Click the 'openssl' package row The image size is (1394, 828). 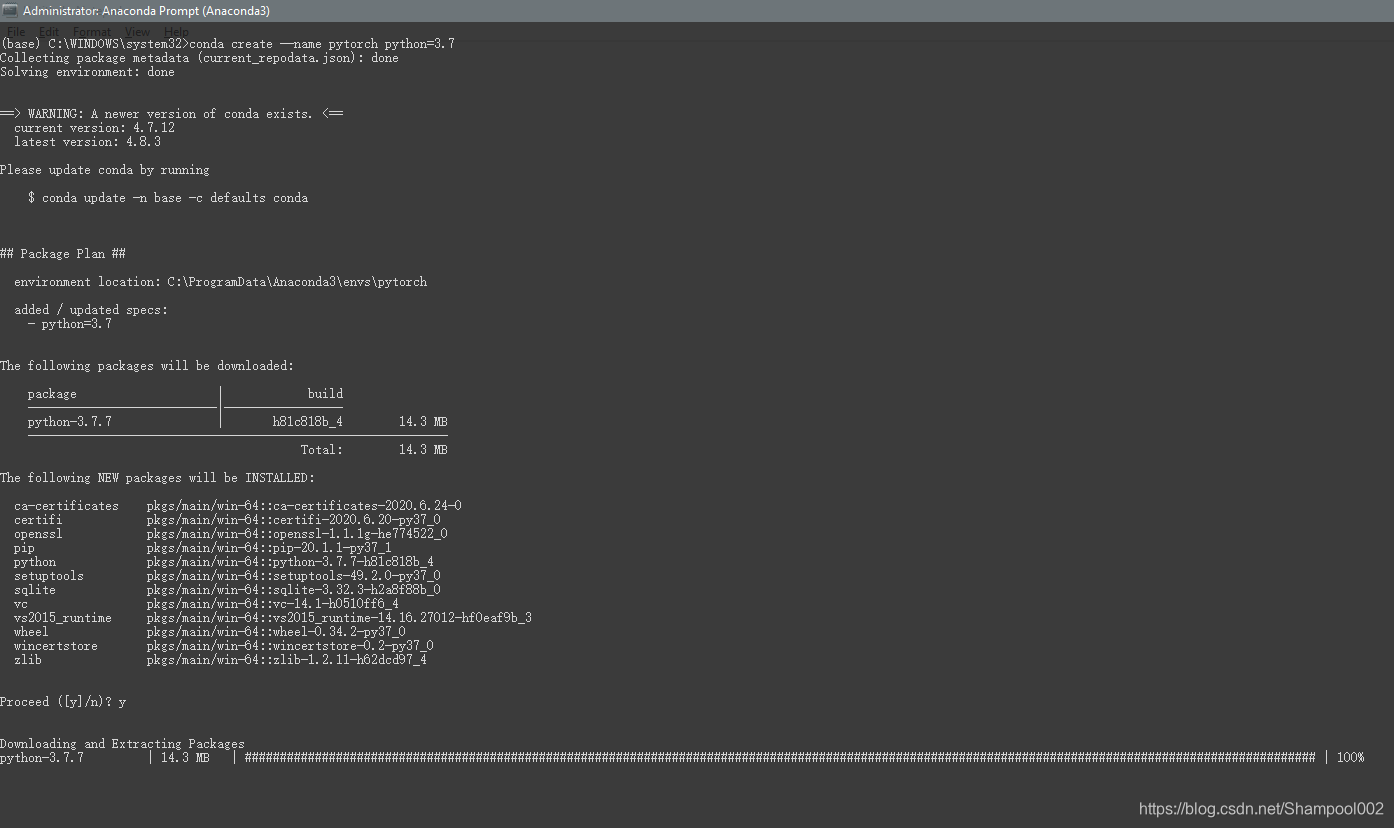[231, 534]
